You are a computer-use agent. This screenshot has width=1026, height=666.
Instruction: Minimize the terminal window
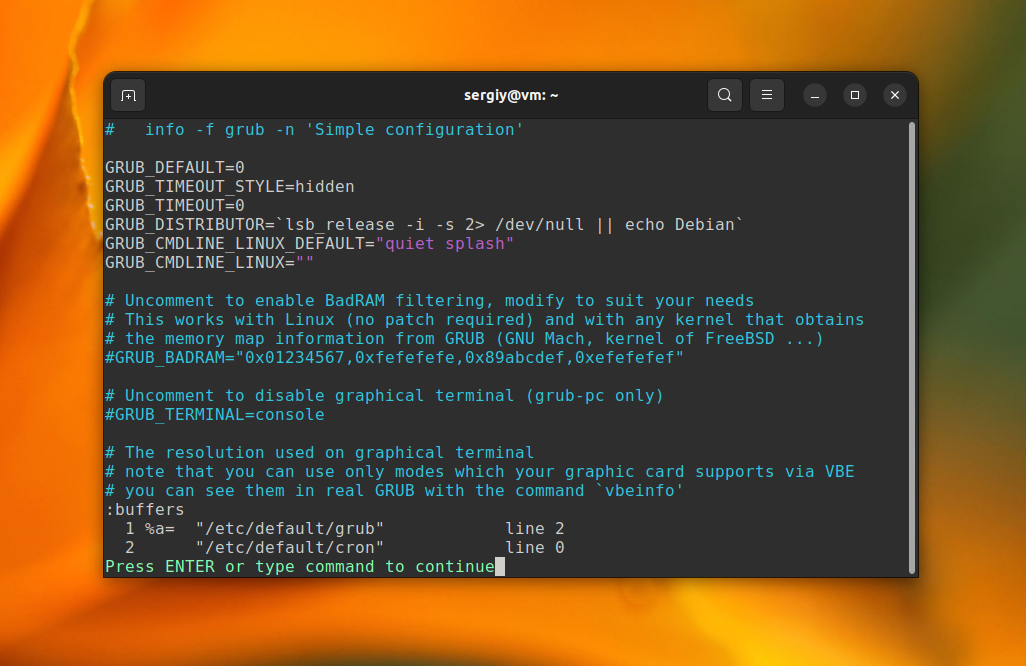click(x=815, y=95)
